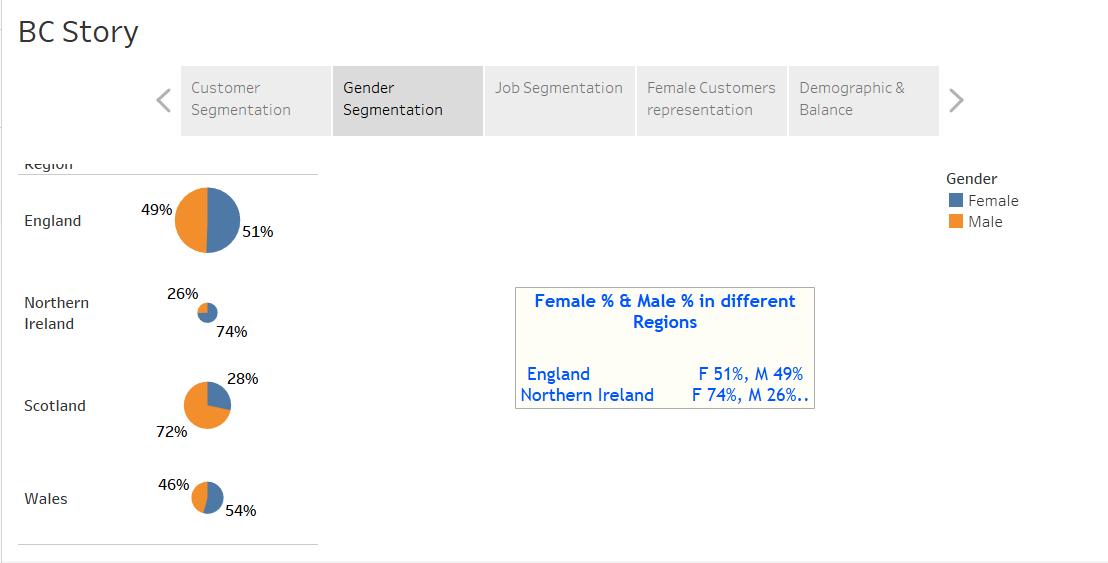Image resolution: width=1108 pixels, height=563 pixels.
Task: Go to previous story point arrow
Action: [x=163, y=100]
